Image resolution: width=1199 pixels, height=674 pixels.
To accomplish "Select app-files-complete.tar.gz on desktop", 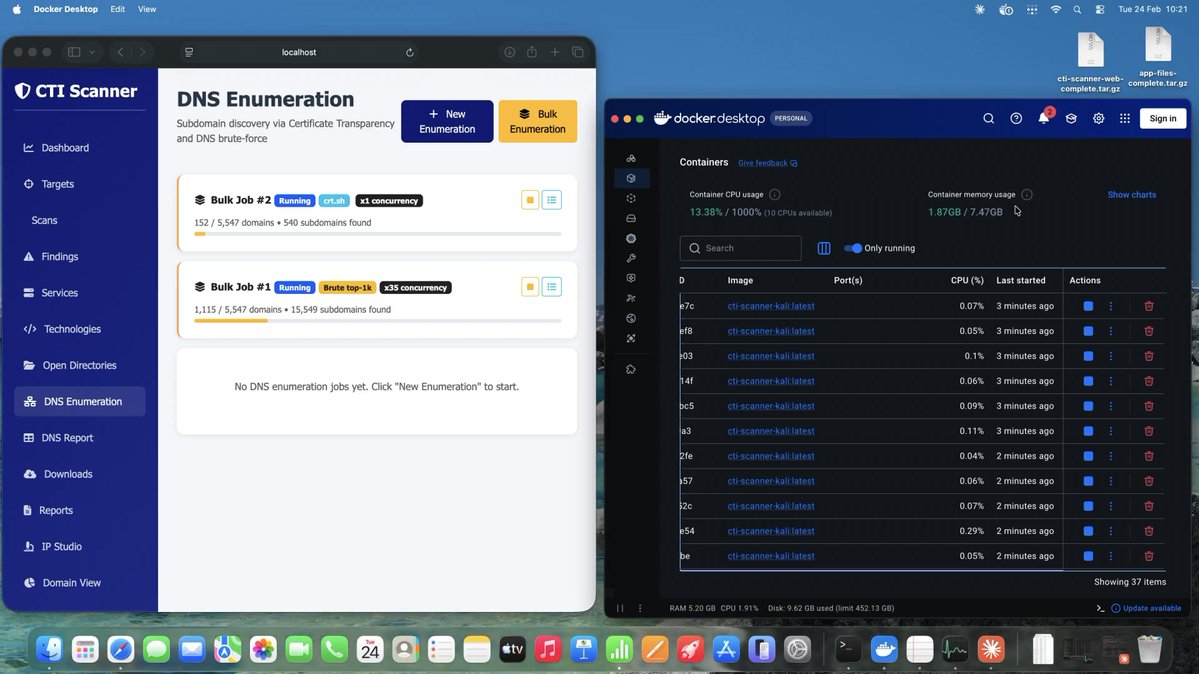I will click(x=1158, y=57).
